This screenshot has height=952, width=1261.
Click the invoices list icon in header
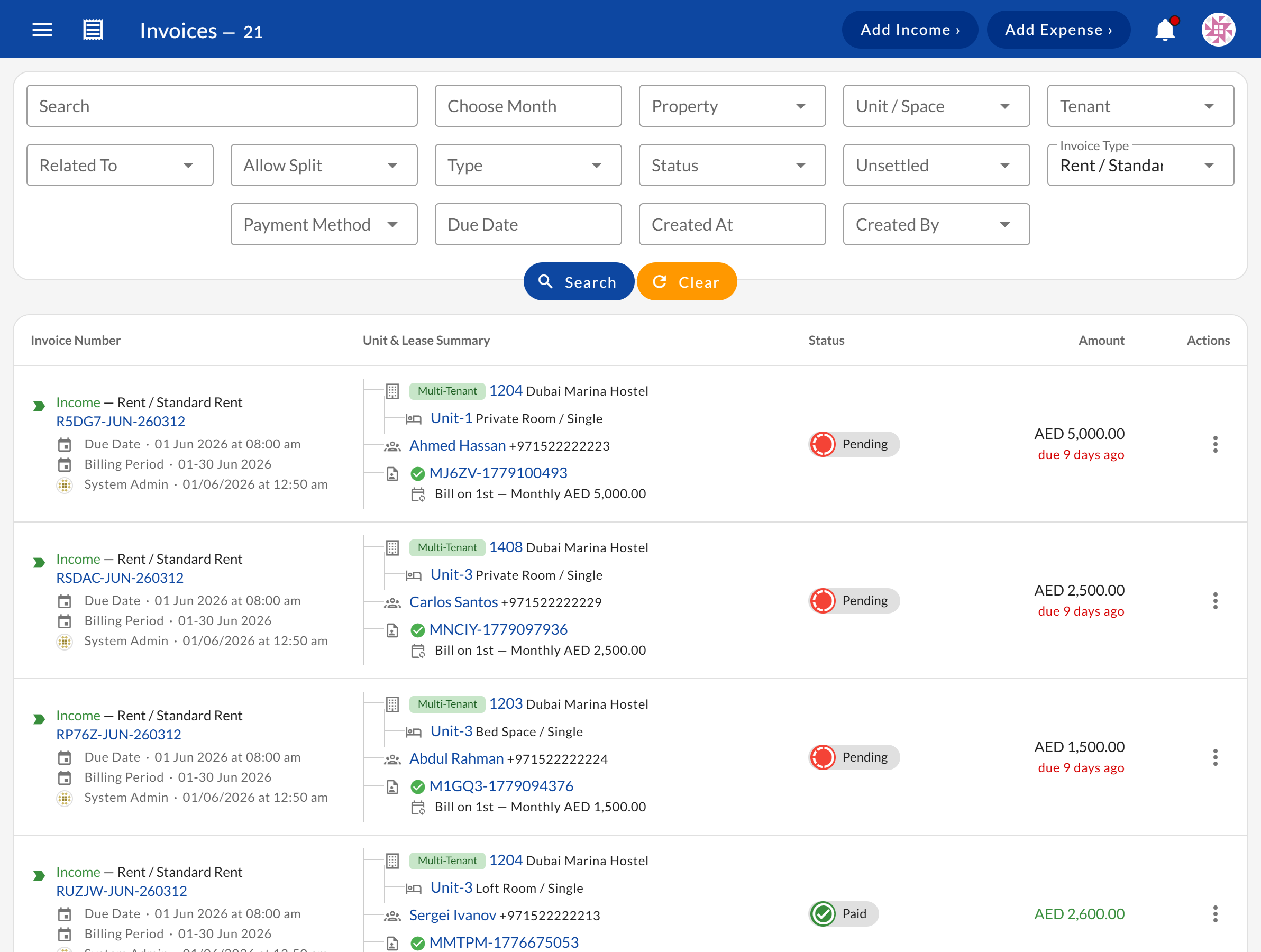click(x=93, y=30)
